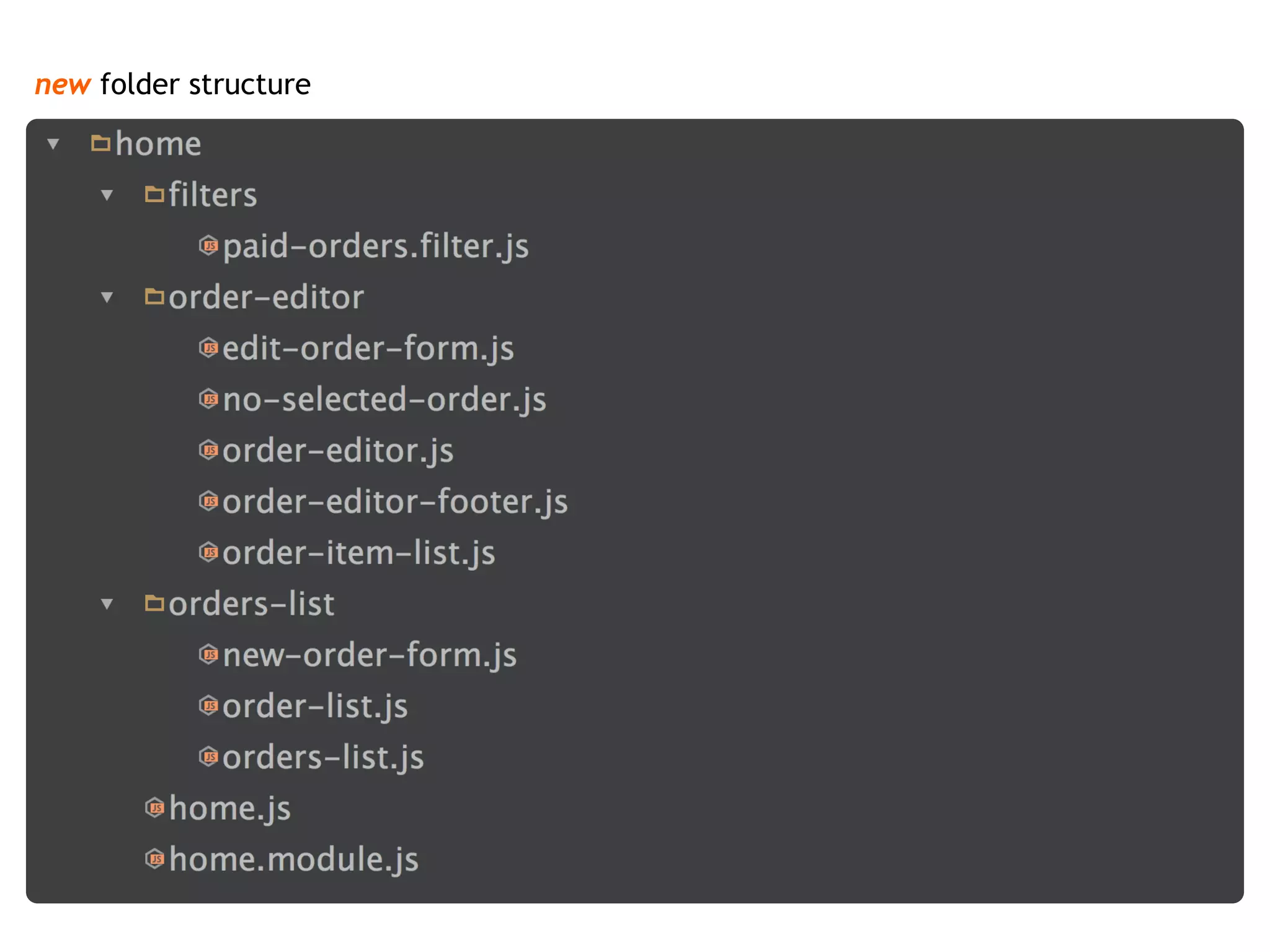Click the JS icon beside home.module.js

coord(155,860)
